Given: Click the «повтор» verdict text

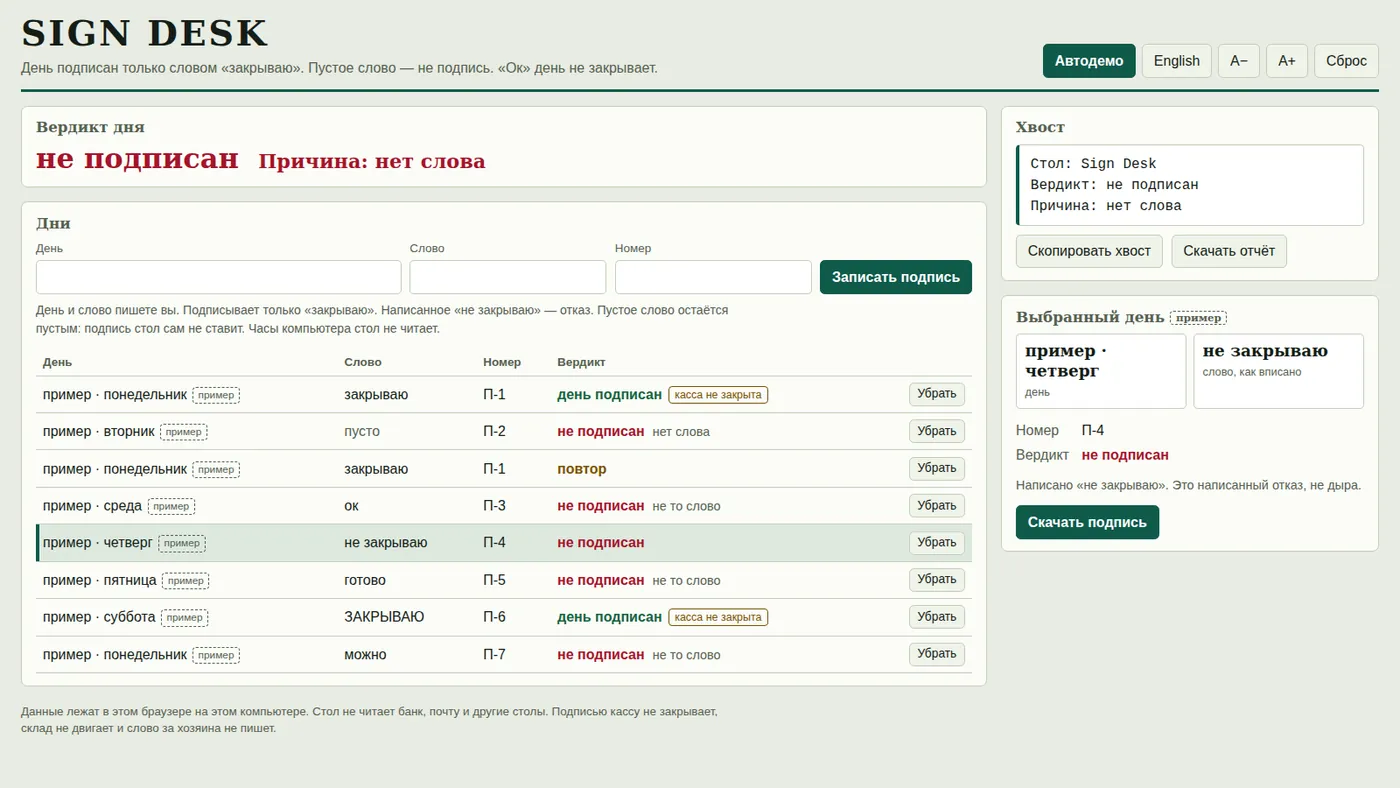Looking at the screenshot, I should (x=582, y=469).
